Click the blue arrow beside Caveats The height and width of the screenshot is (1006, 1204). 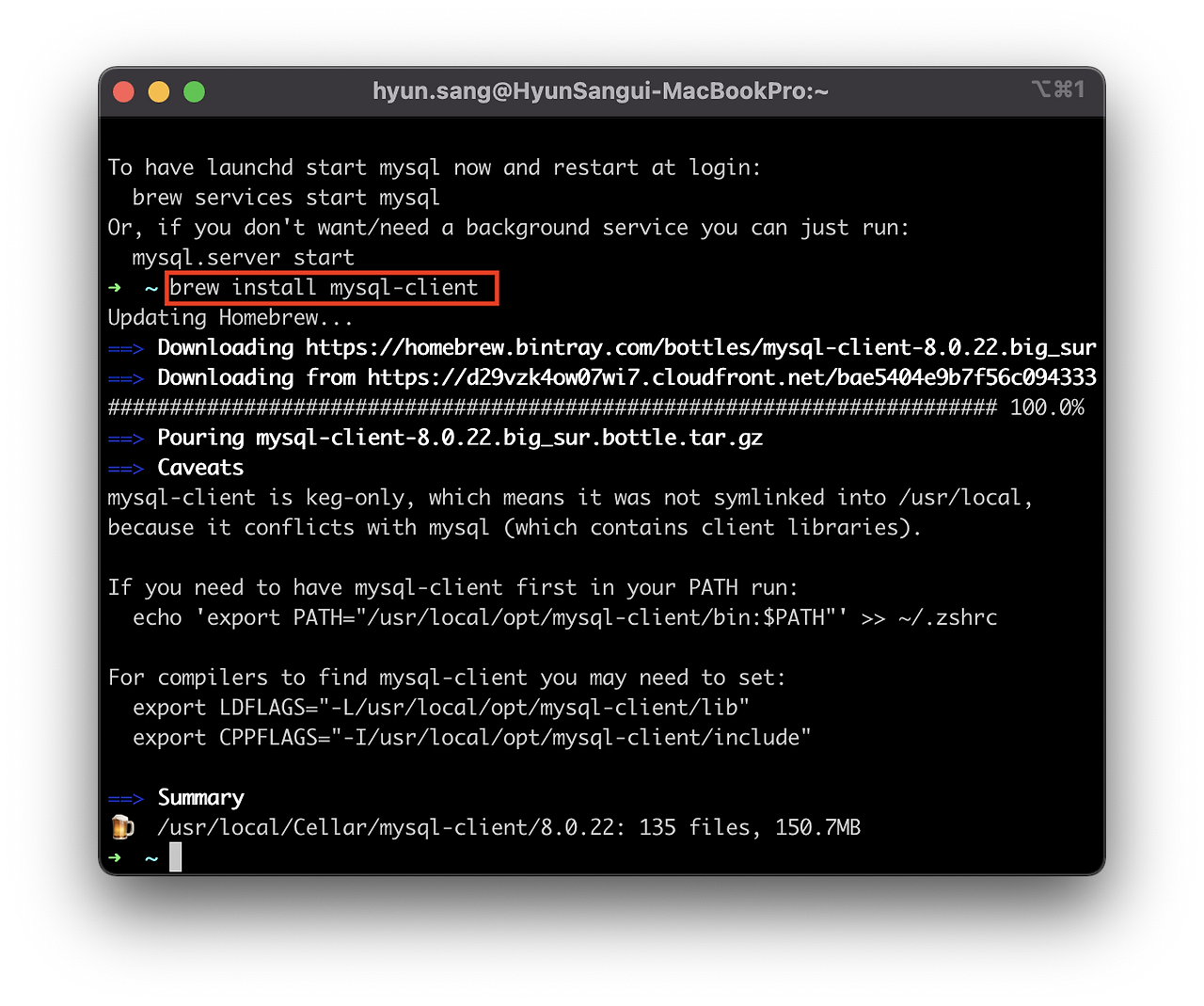pos(126,469)
